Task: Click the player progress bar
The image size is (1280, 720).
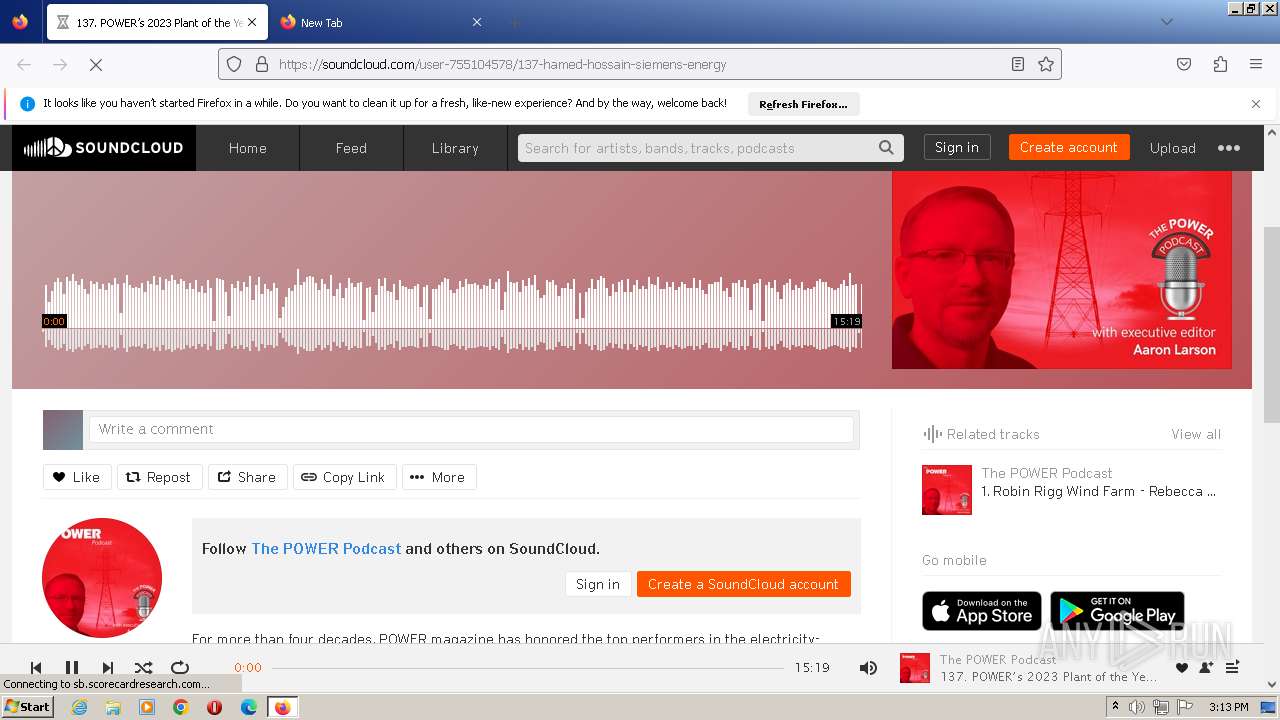Action: tap(528, 668)
